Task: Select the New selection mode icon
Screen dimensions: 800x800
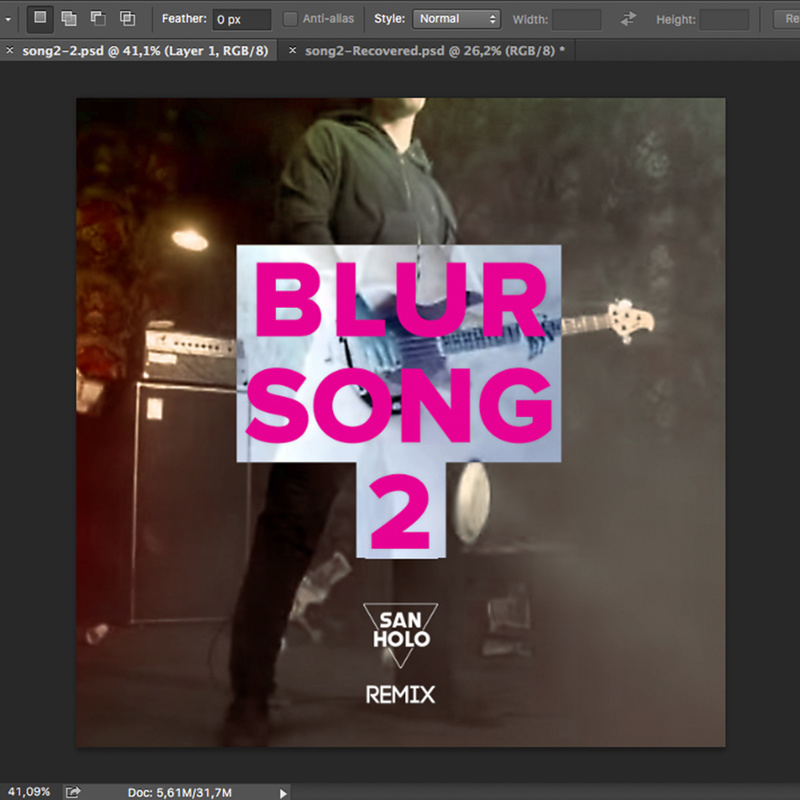Action: pyautogui.click(x=40, y=18)
